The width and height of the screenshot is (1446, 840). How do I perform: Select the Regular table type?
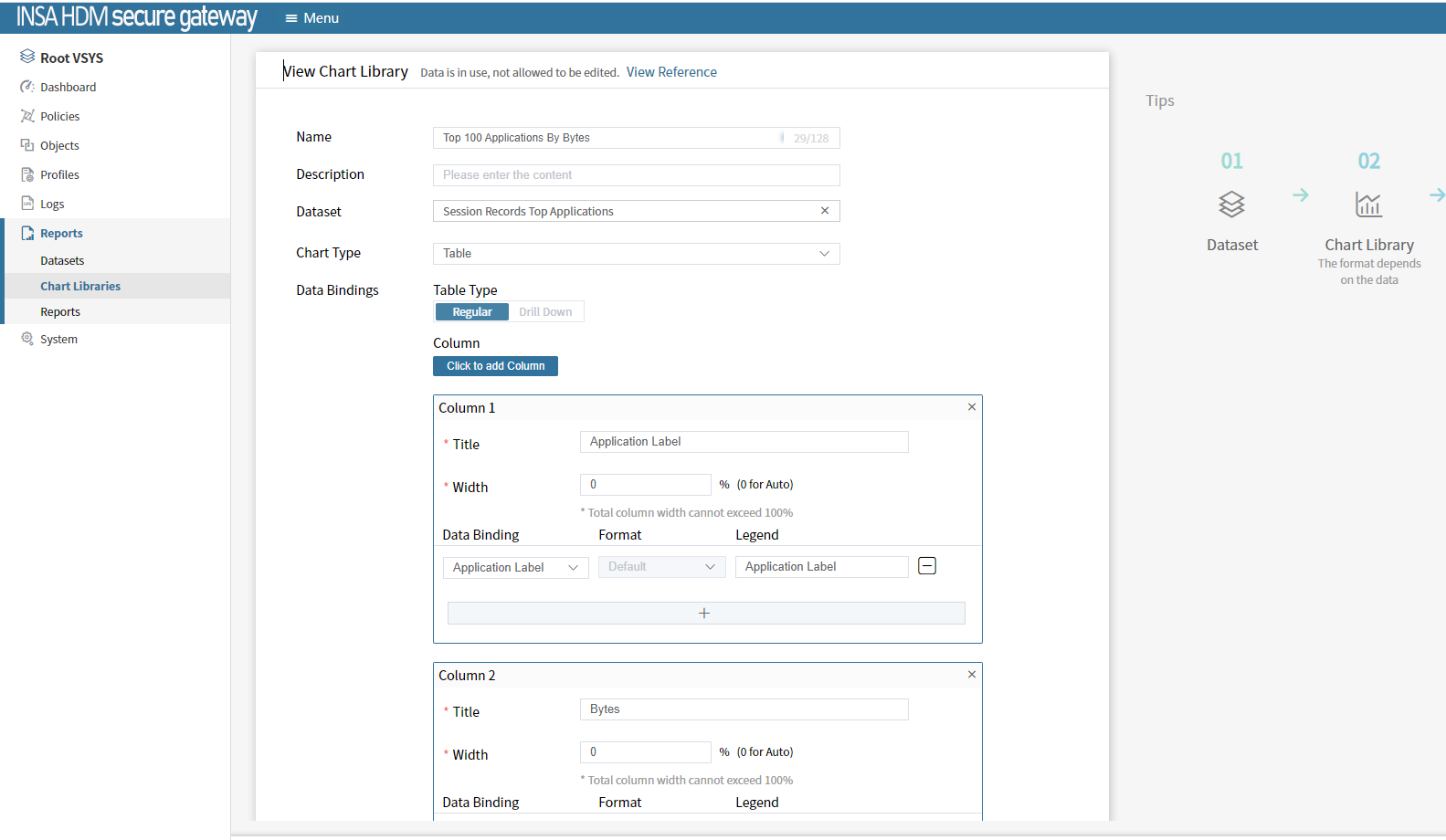click(x=472, y=312)
